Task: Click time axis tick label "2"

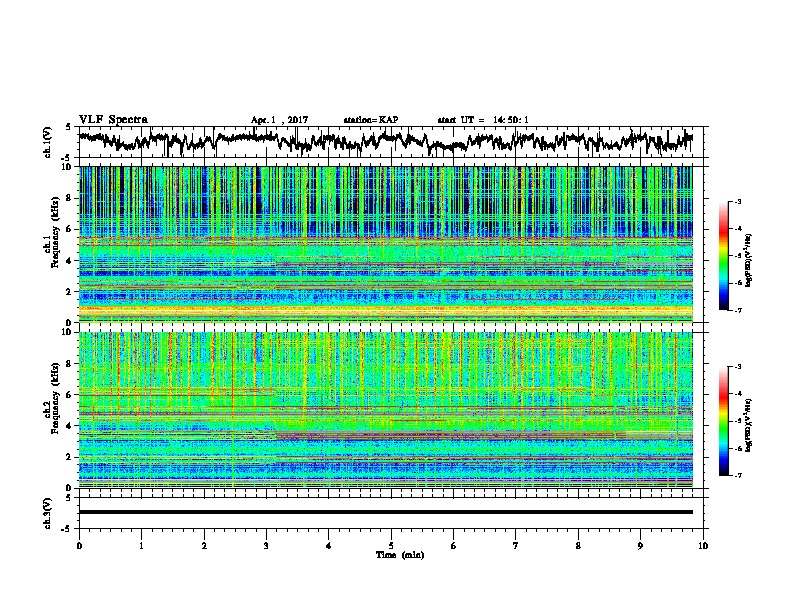Action: pos(204,546)
